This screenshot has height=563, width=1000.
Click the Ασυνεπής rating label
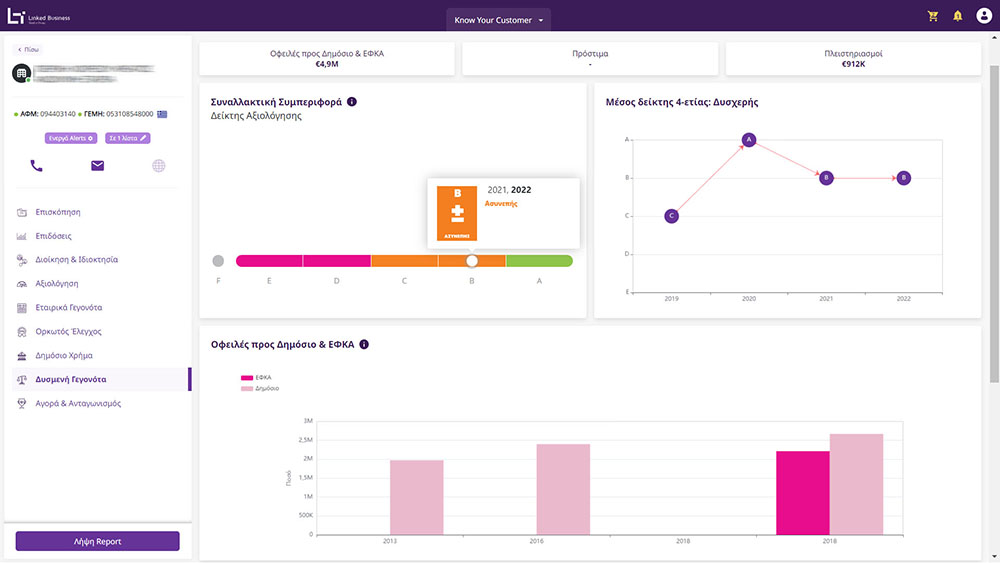point(501,203)
